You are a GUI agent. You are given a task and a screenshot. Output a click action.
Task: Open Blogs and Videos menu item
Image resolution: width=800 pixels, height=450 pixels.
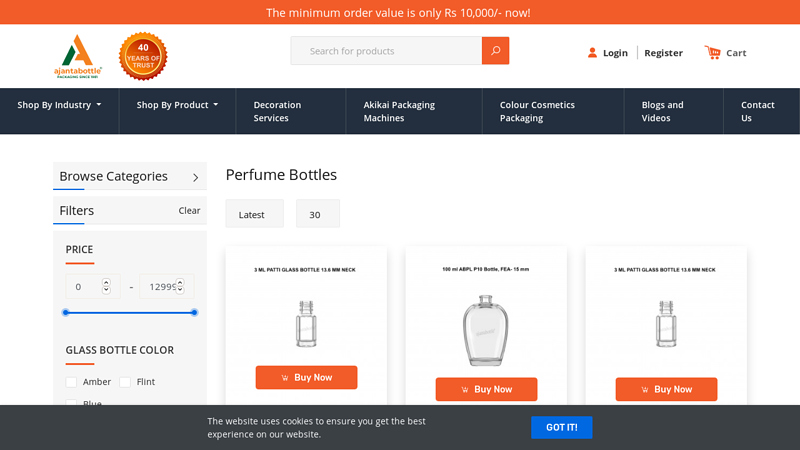pyautogui.click(x=662, y=111)
